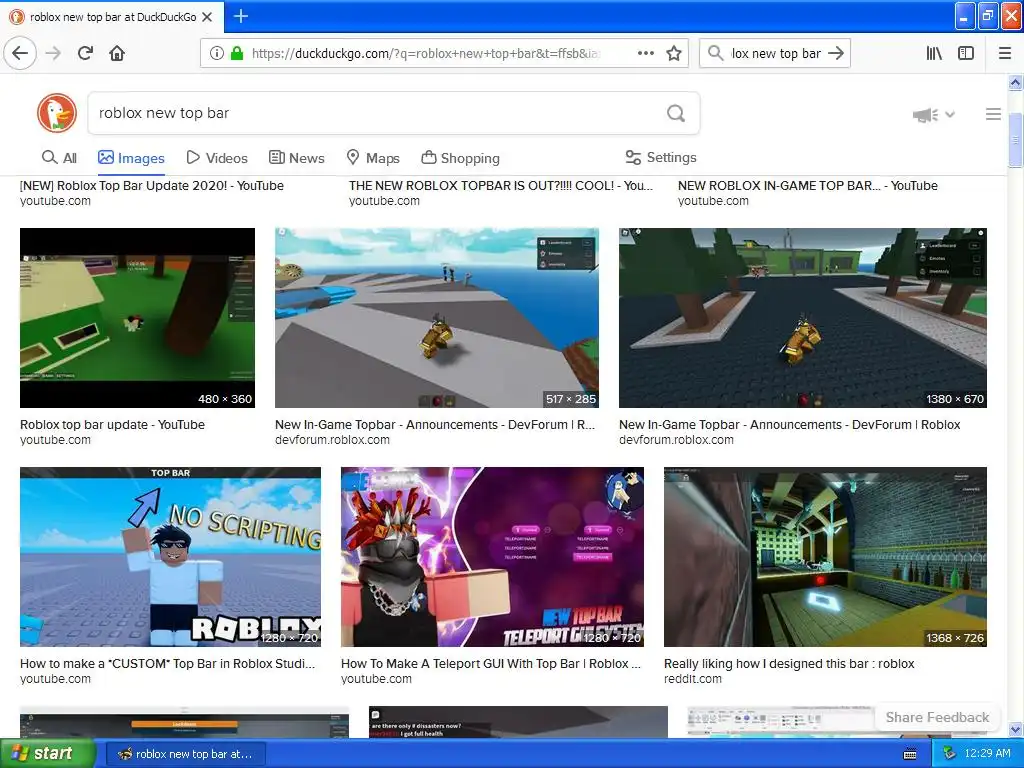Bookmark this page with the star

click(674, 53)
